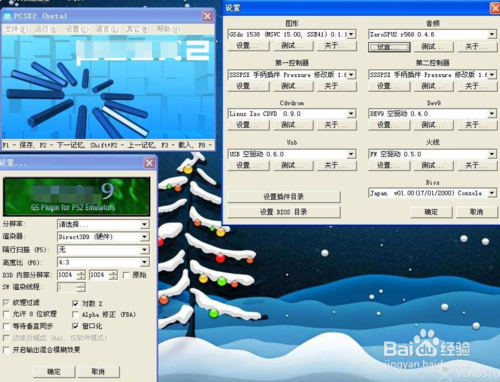Image resolution: width=500 pixels, height=382 pixels.
Task: Expand the 第一控制器 SSSPSX dropdown
Action: tap(351, 75)
